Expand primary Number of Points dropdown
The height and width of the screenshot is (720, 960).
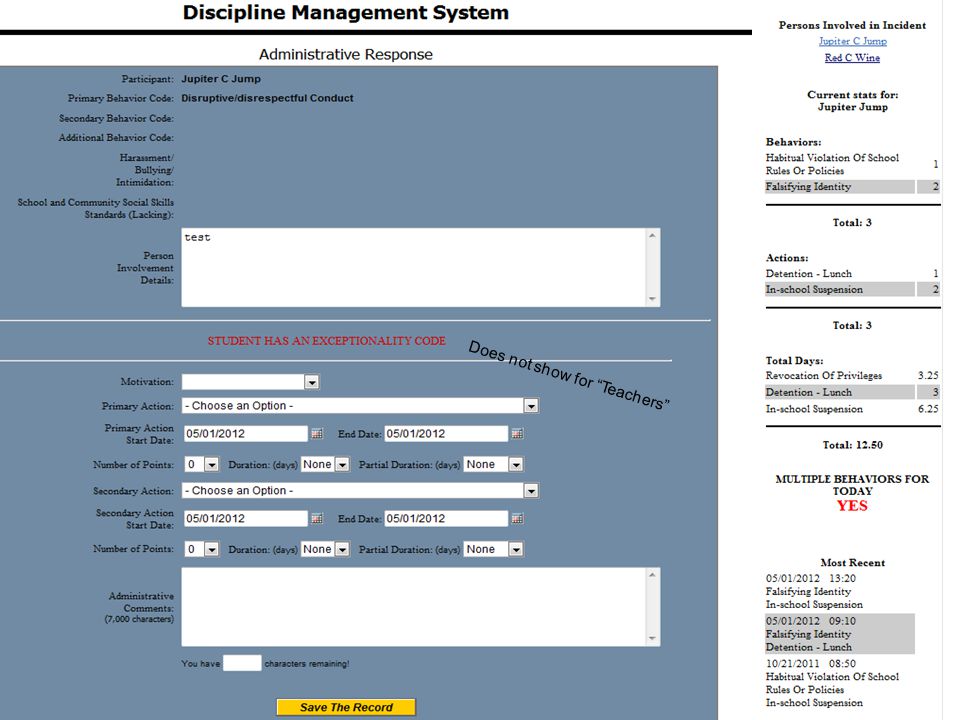tap(212, 465)
